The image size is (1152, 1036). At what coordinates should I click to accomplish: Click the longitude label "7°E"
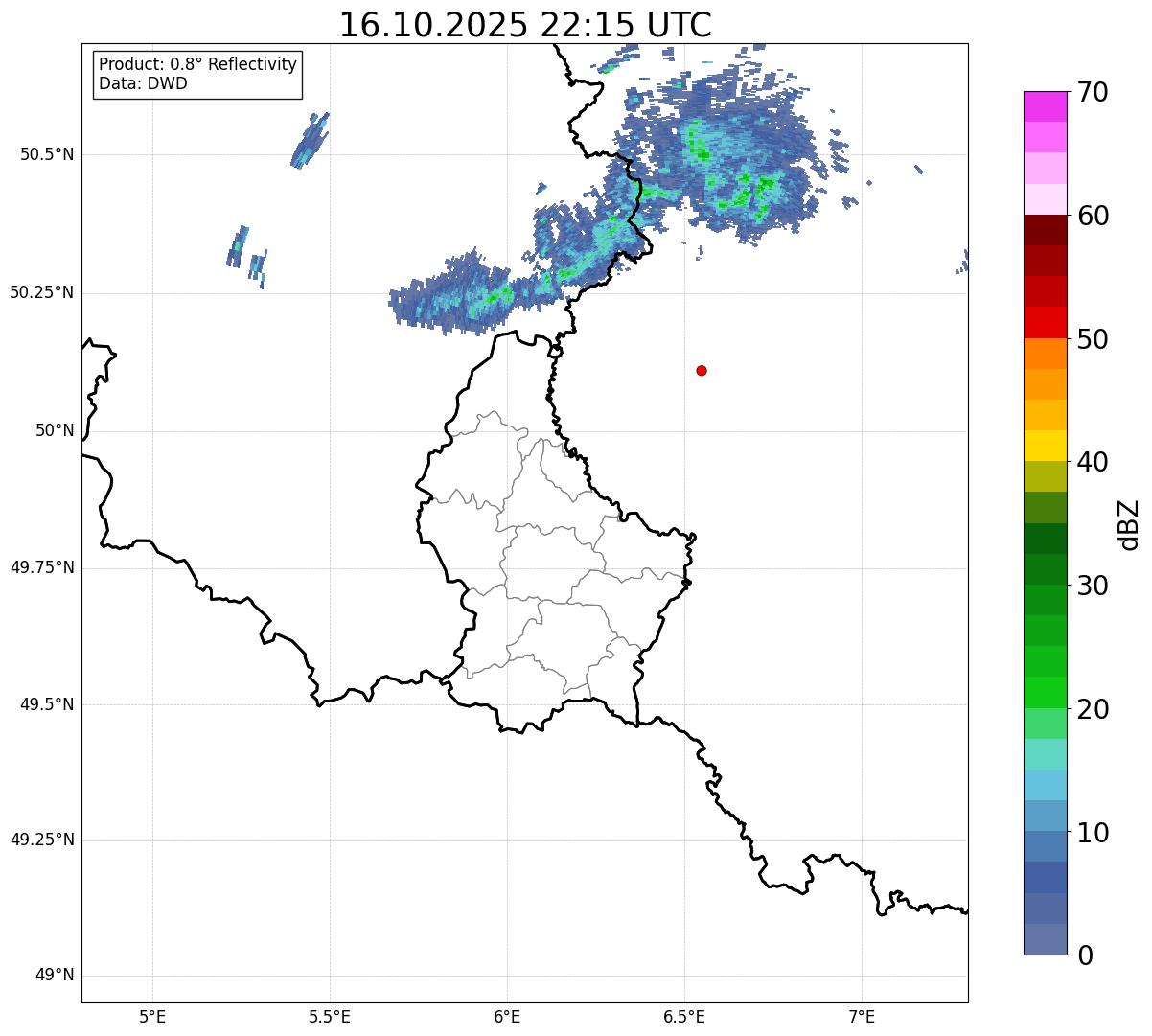click(x=862, y=1016)
